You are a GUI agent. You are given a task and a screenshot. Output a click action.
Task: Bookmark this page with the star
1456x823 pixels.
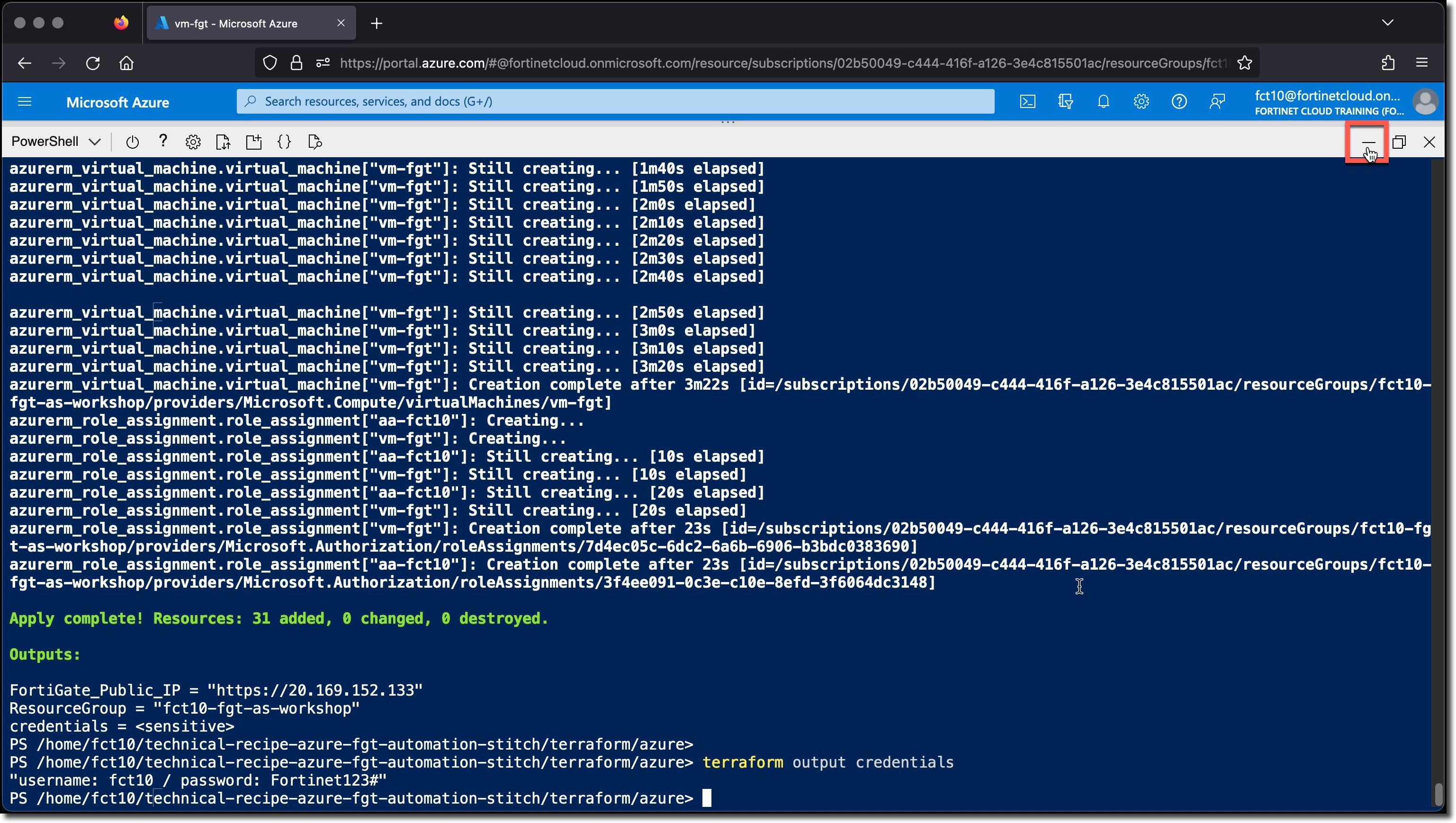(x=1244, y=63)
